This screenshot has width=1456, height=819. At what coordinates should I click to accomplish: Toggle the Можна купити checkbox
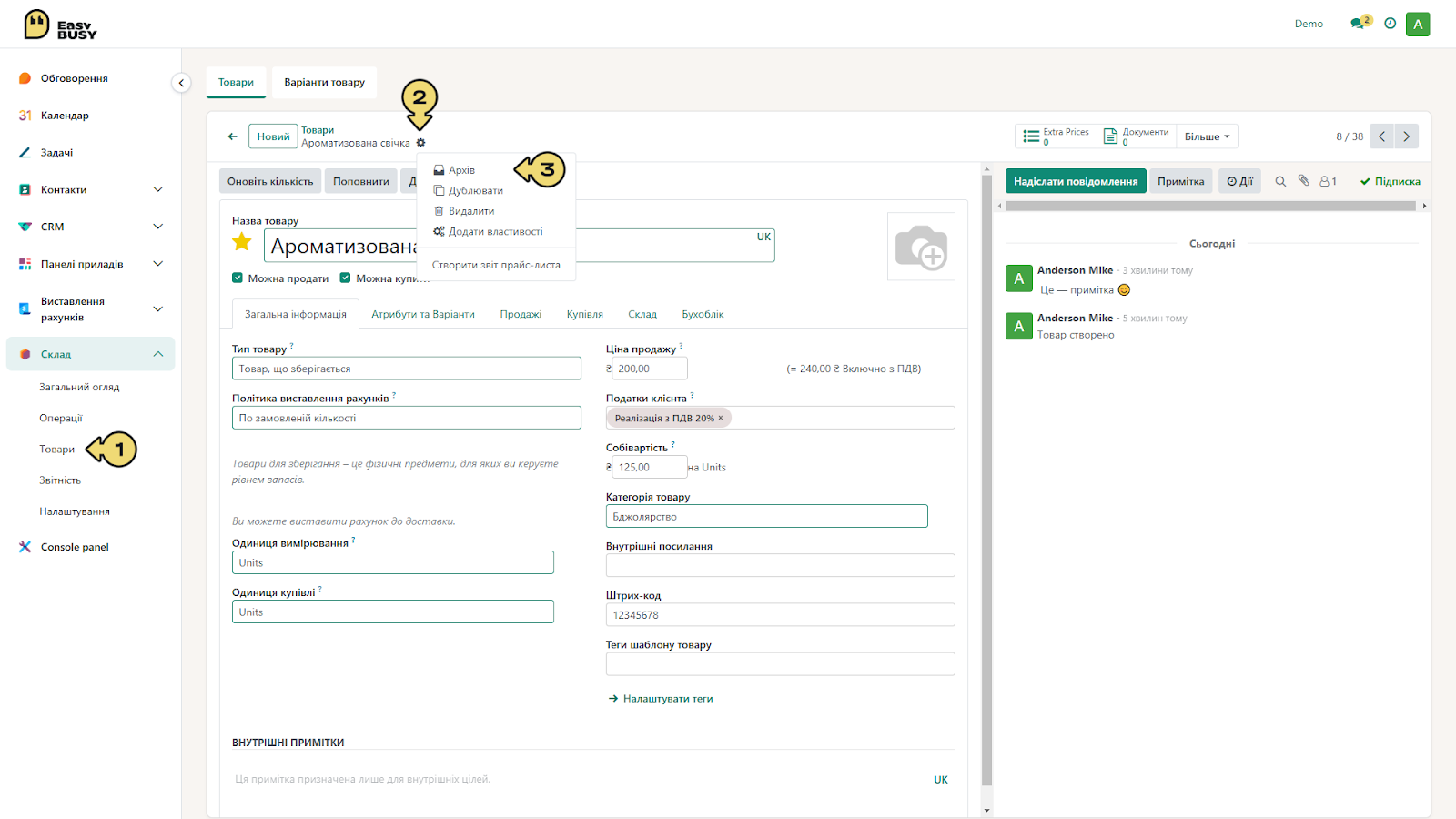click(345, 278)
